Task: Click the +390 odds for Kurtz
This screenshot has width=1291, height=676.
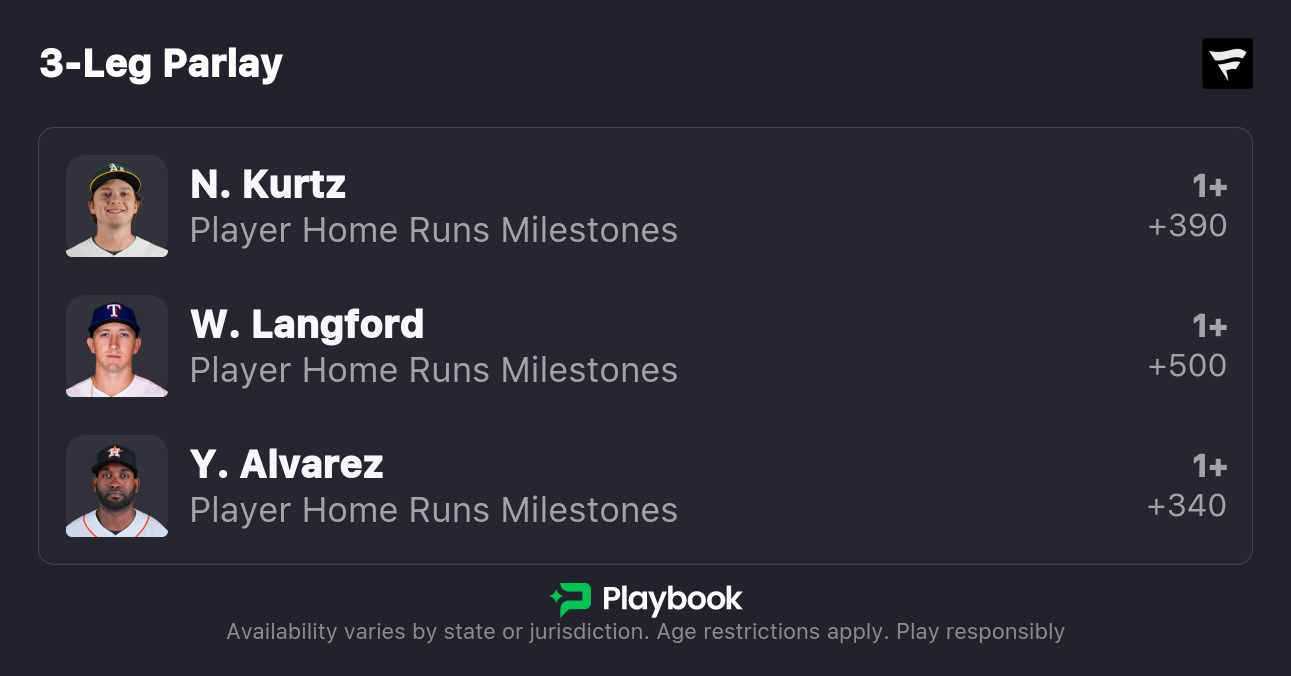Action: (1187, 226)
